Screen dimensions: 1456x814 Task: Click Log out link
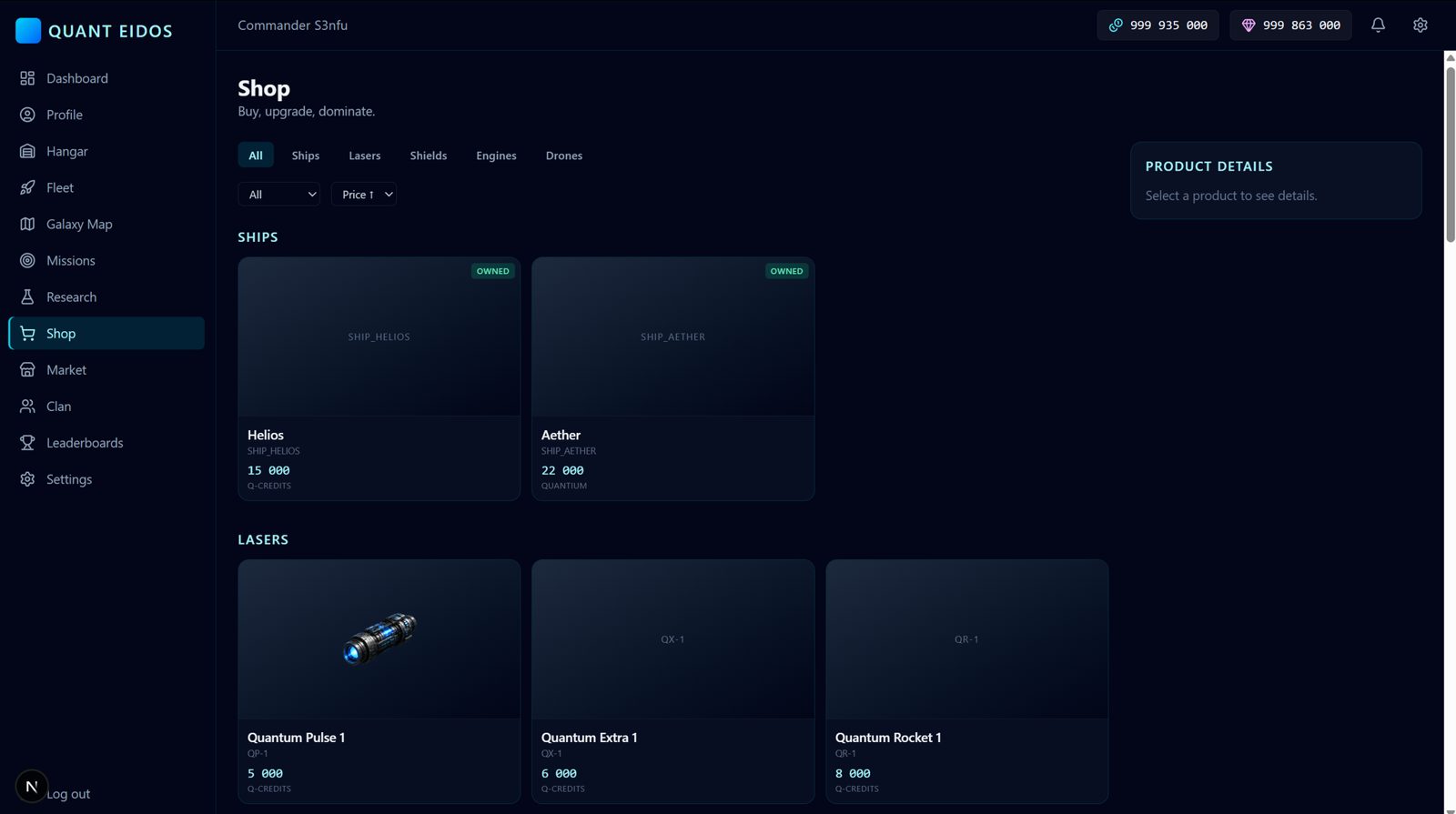pyautogui.click(x=69, y=794)
